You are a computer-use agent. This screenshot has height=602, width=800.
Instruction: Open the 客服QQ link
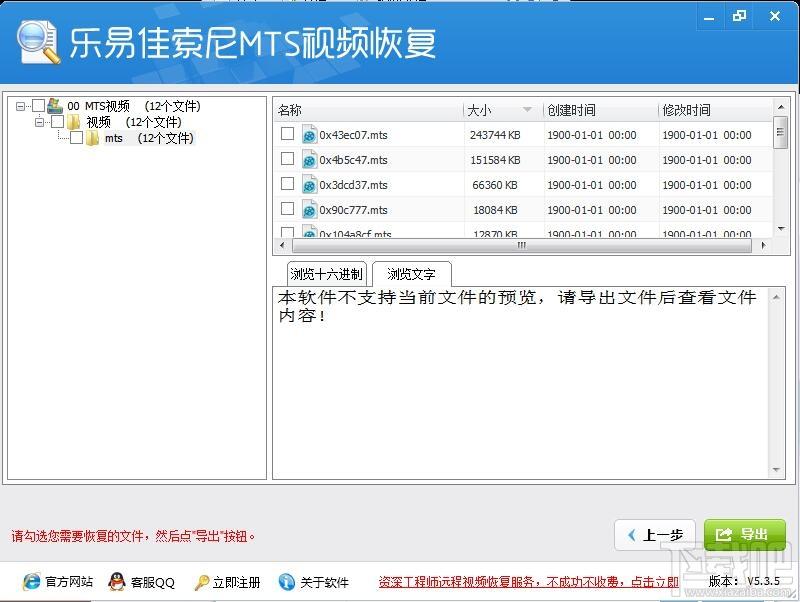[x=153, y=582]
